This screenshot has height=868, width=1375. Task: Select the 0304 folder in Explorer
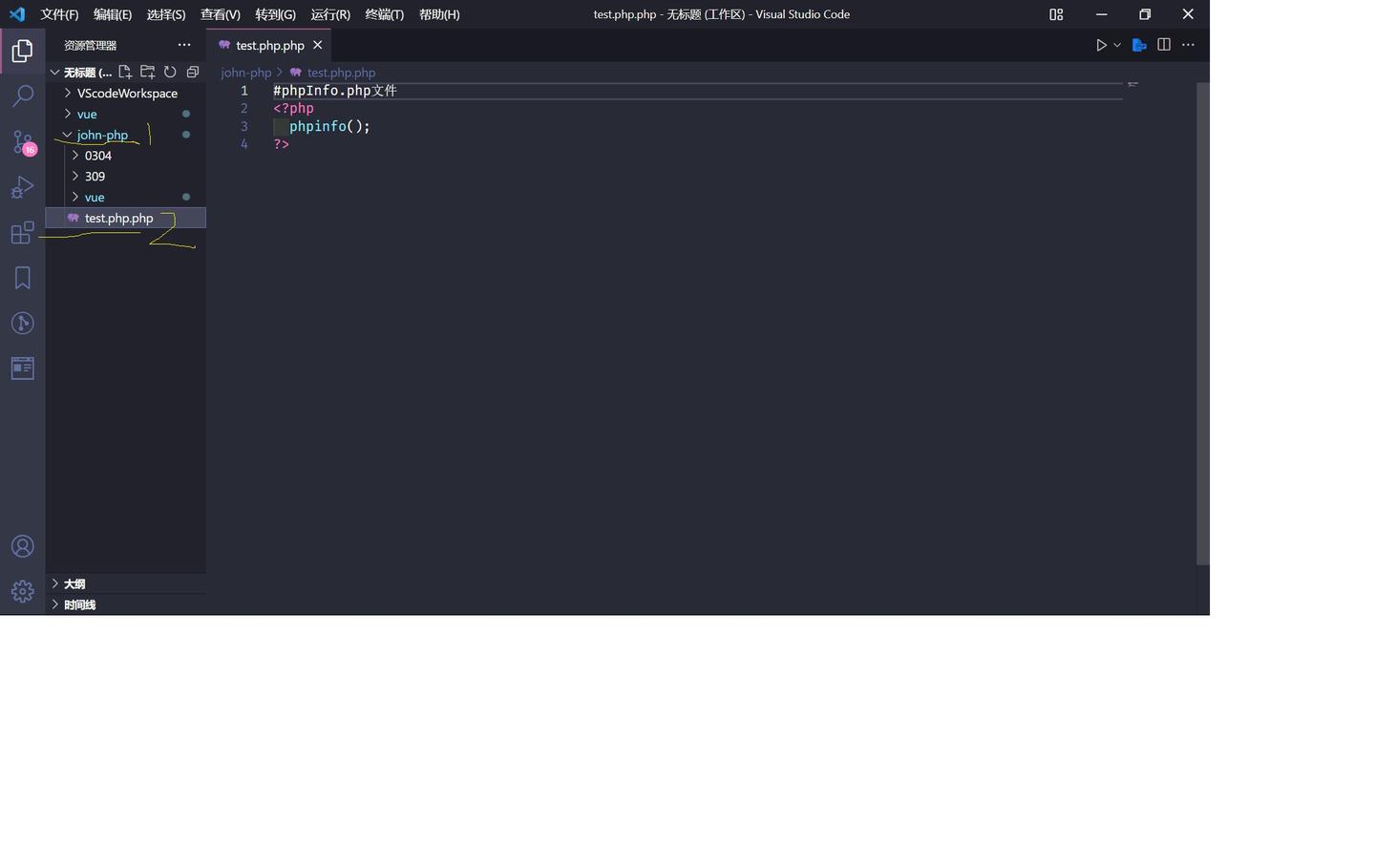click(x=96, y=156)
